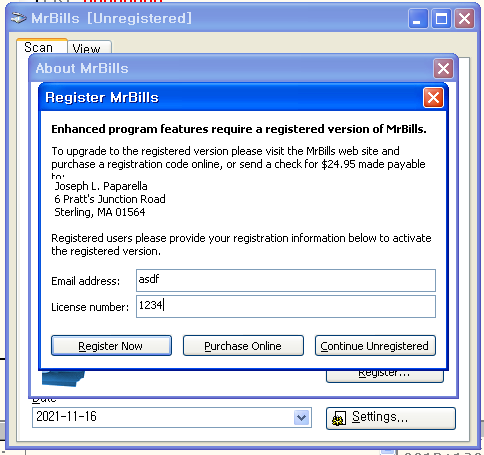Close the About MrBills window
484x455 pixels.
click(x=443, y=69)
